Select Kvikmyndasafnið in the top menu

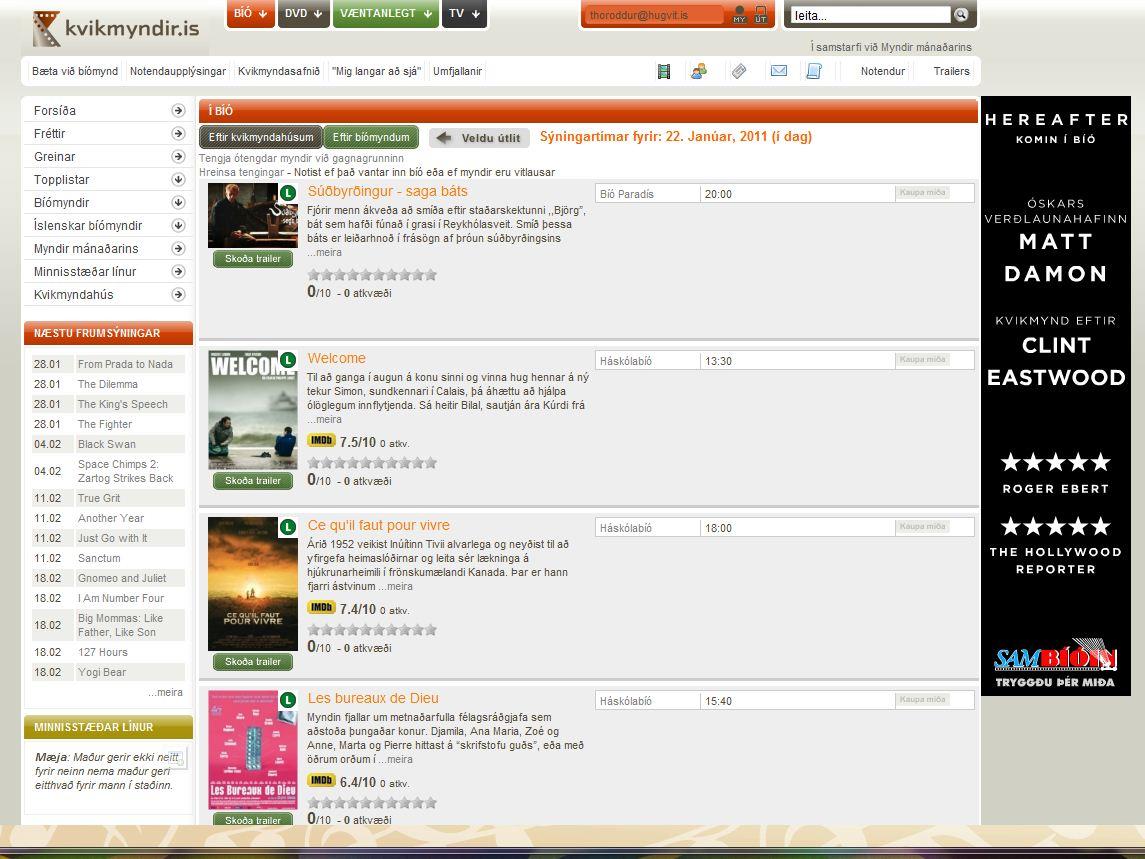click(x=279, y=72)
